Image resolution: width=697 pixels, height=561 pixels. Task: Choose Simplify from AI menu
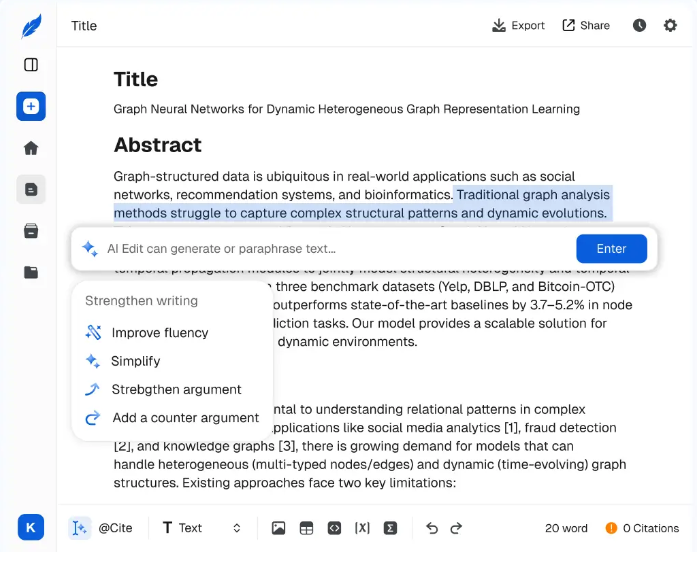click(x=135, y=361)
